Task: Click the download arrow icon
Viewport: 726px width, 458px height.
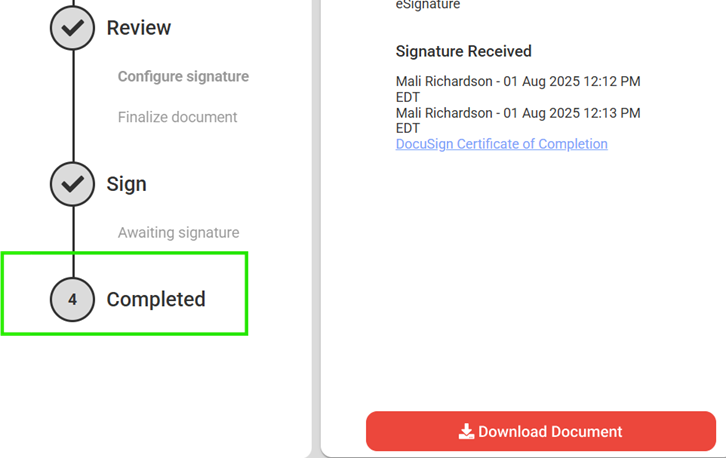Action: 466,432
